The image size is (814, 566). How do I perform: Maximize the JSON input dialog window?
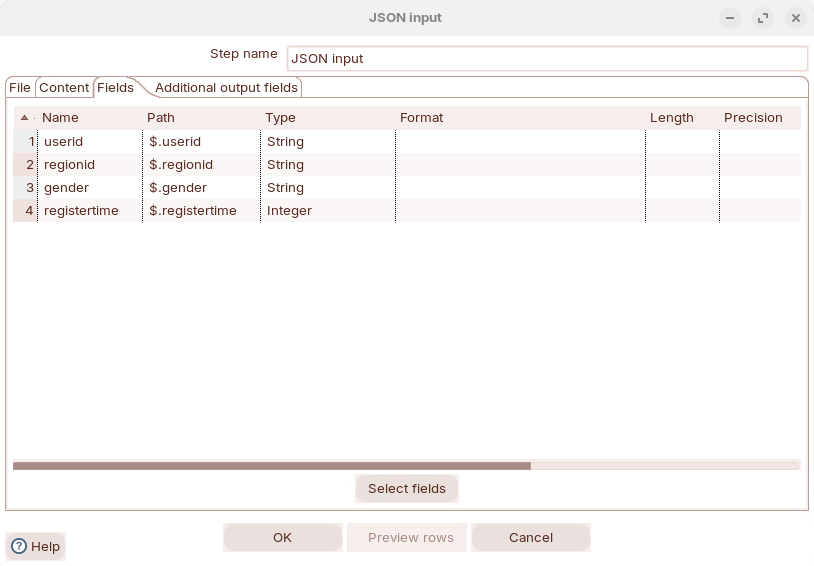click(763, 18)
